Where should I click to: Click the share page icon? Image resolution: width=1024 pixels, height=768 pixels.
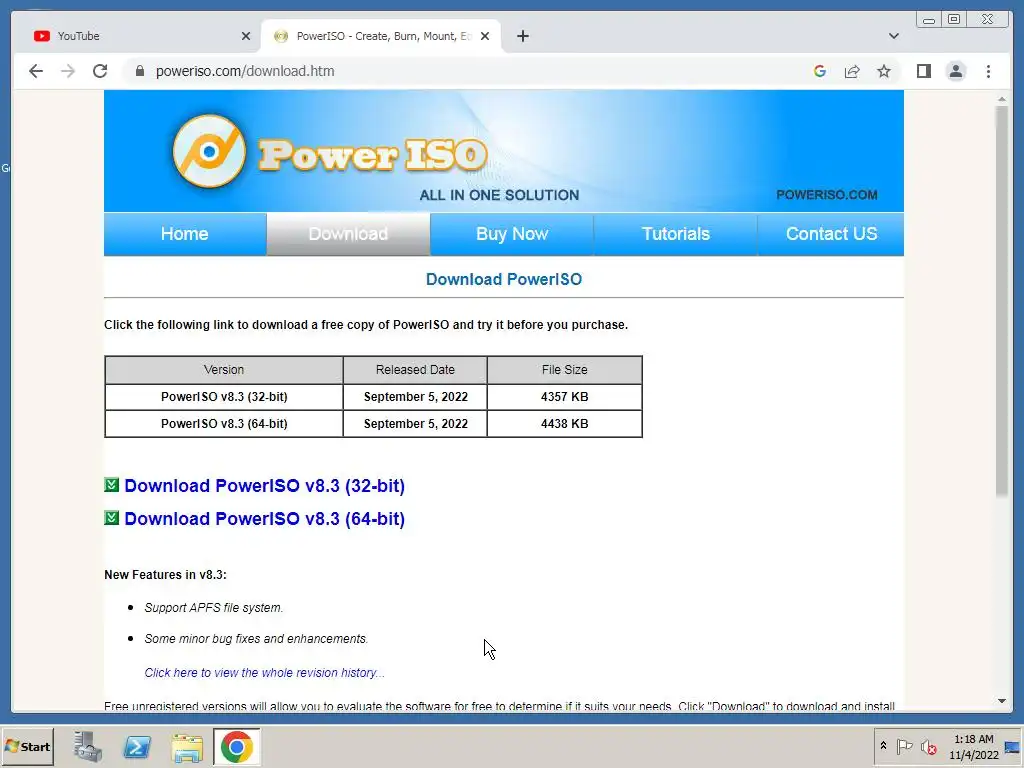[852, 71]
